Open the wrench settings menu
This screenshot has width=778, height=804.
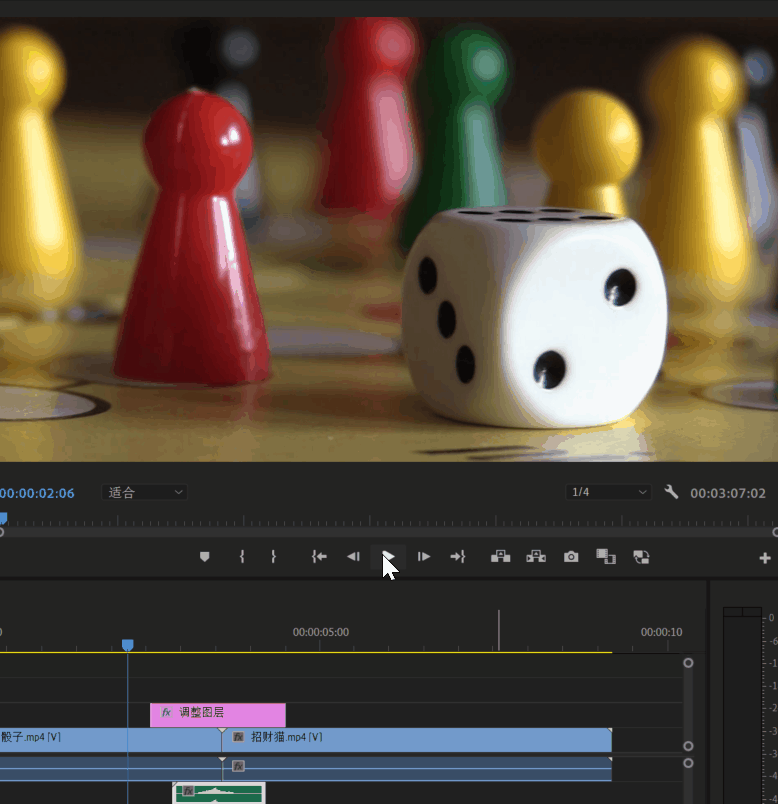click(x=671, y=492)
